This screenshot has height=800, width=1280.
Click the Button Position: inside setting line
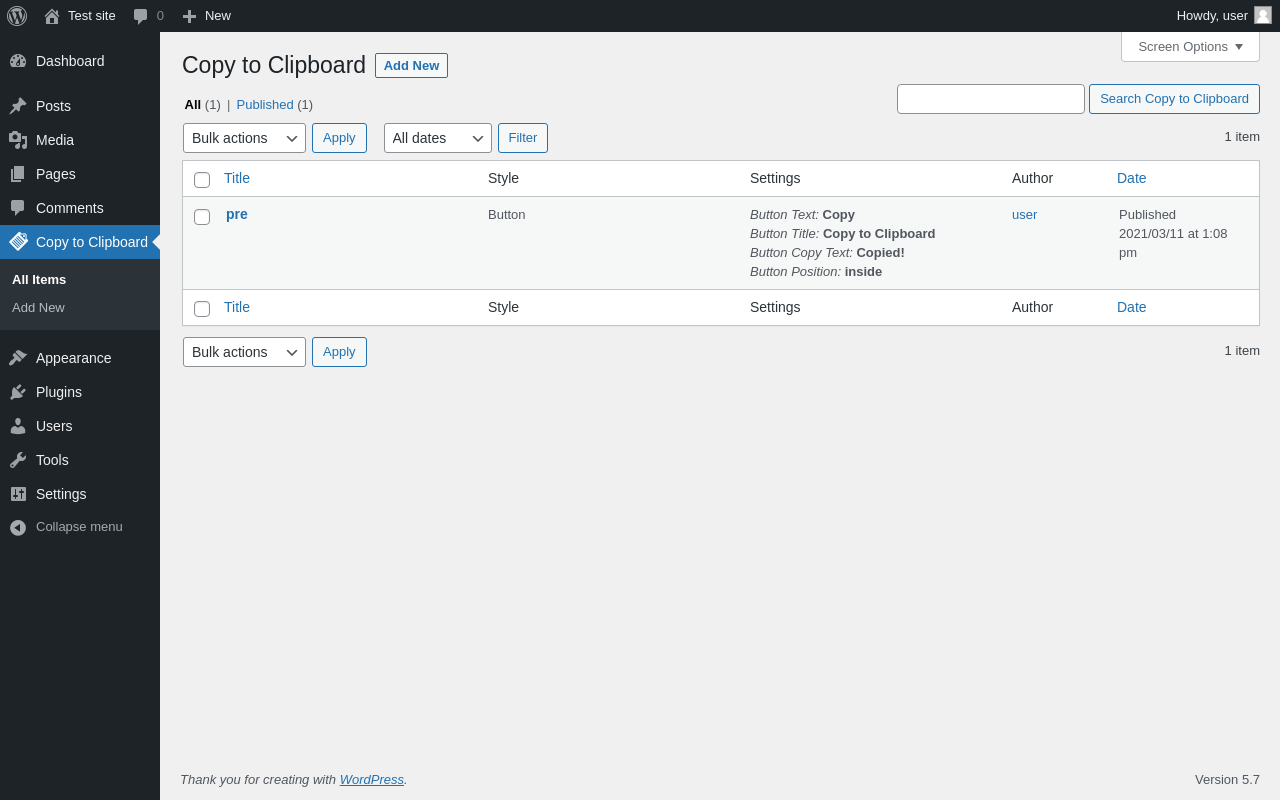click(816, 271)
